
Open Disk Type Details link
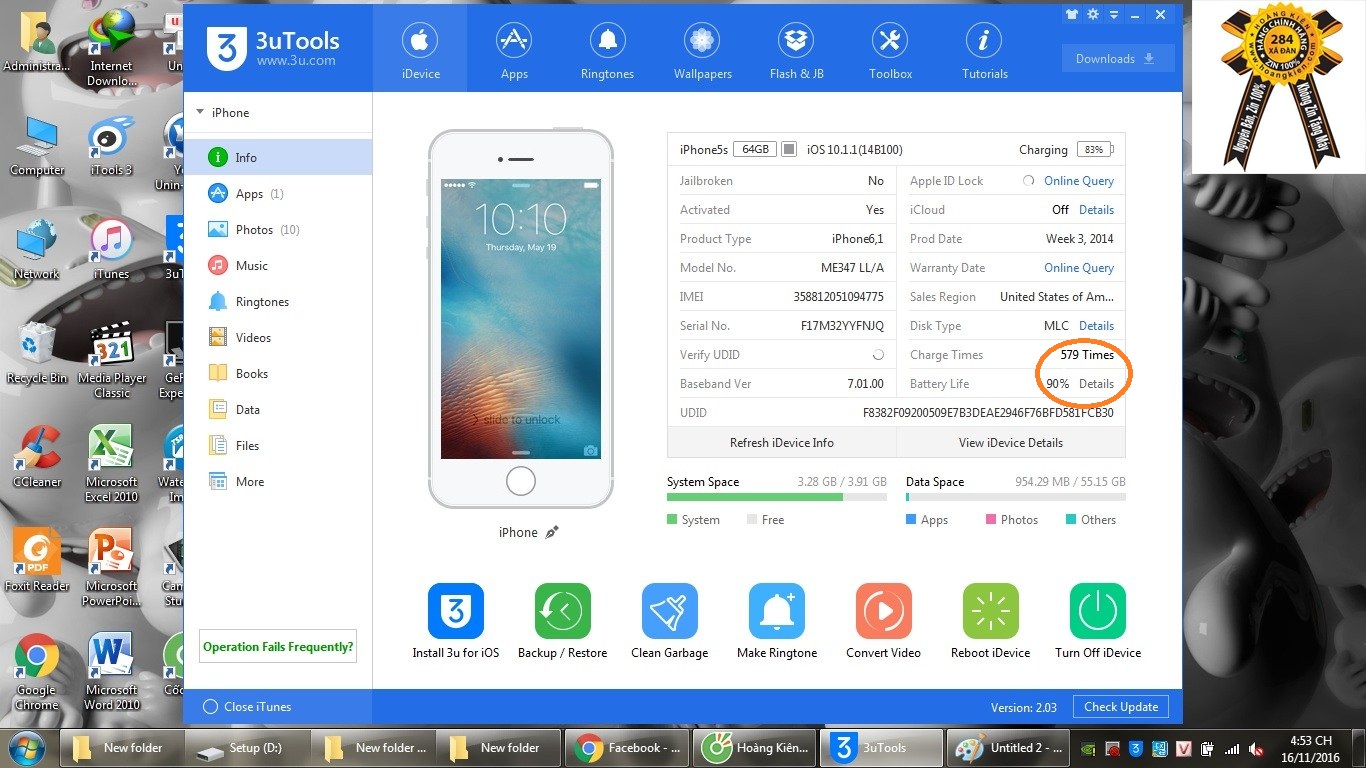pos(1096,326)
